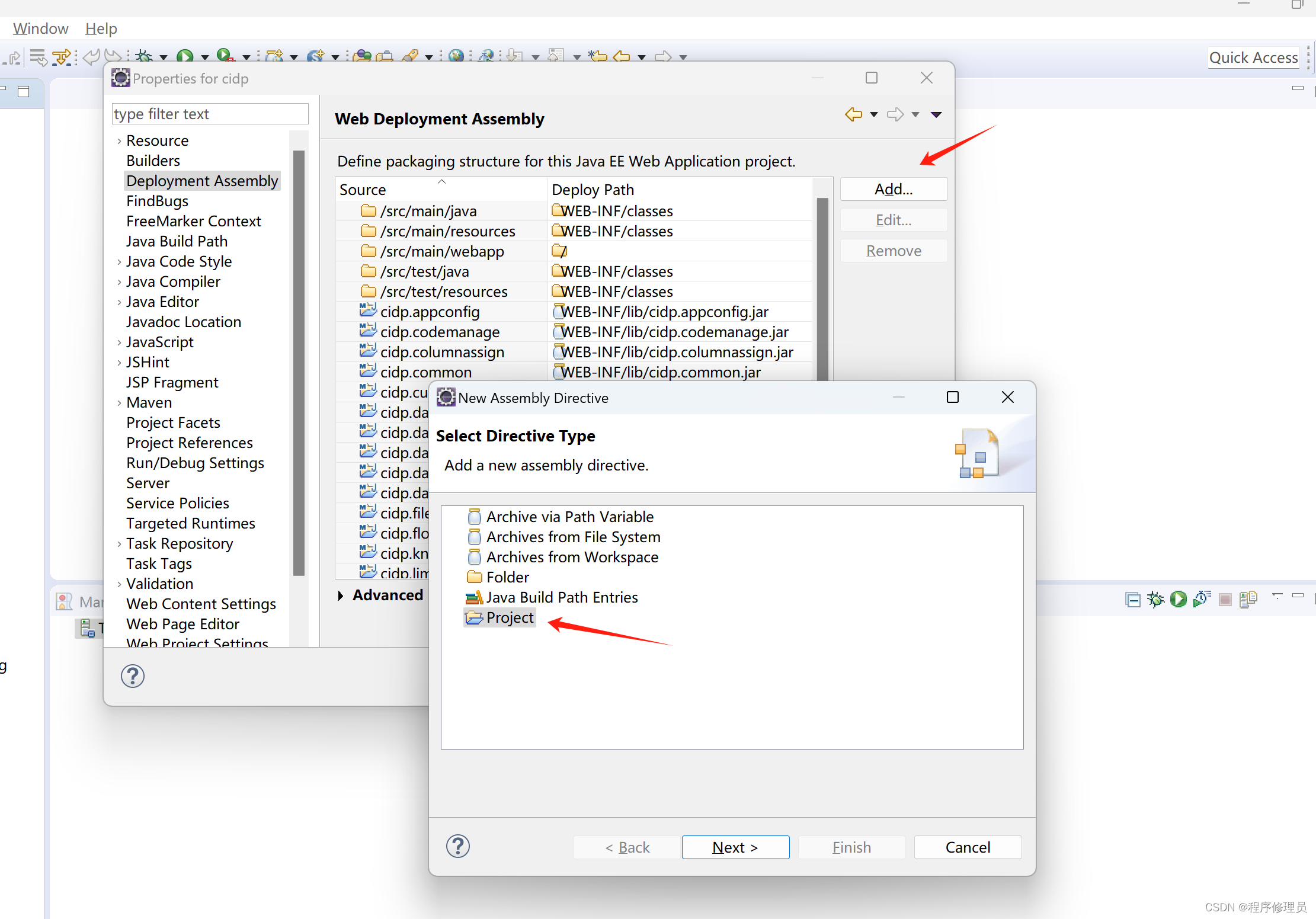Screen dimensions: 1316x919
Task: Click the Debug bug icon in main toolbar
Action: click(144, 56)
